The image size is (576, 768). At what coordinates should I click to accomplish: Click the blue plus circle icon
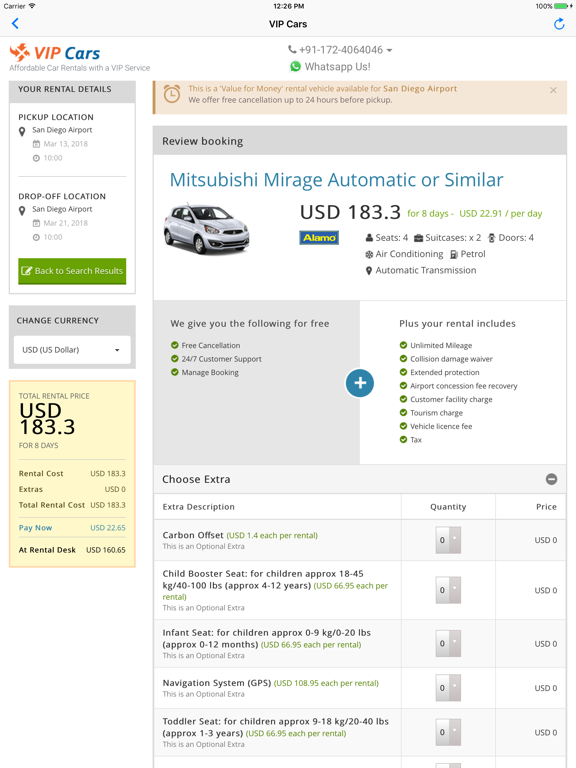360,383
